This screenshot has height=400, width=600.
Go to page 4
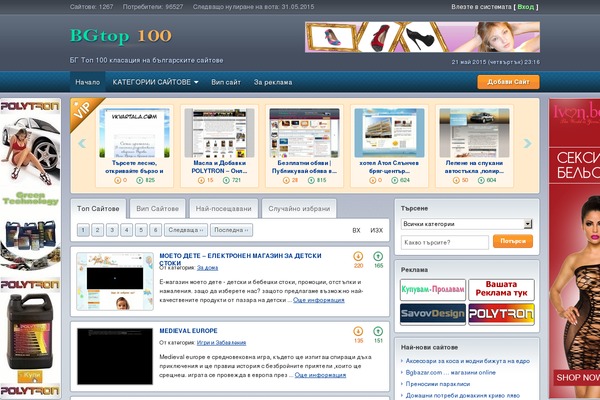point(127,230)
